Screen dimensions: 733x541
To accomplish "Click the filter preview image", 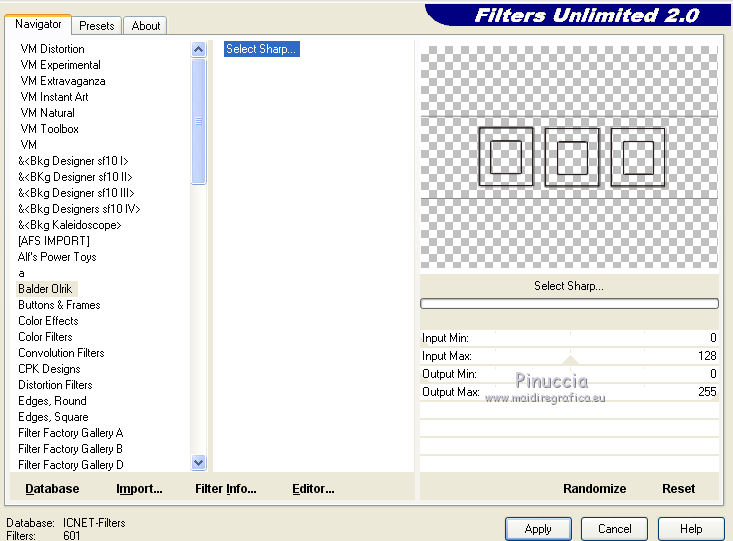I will click(569, 157).
